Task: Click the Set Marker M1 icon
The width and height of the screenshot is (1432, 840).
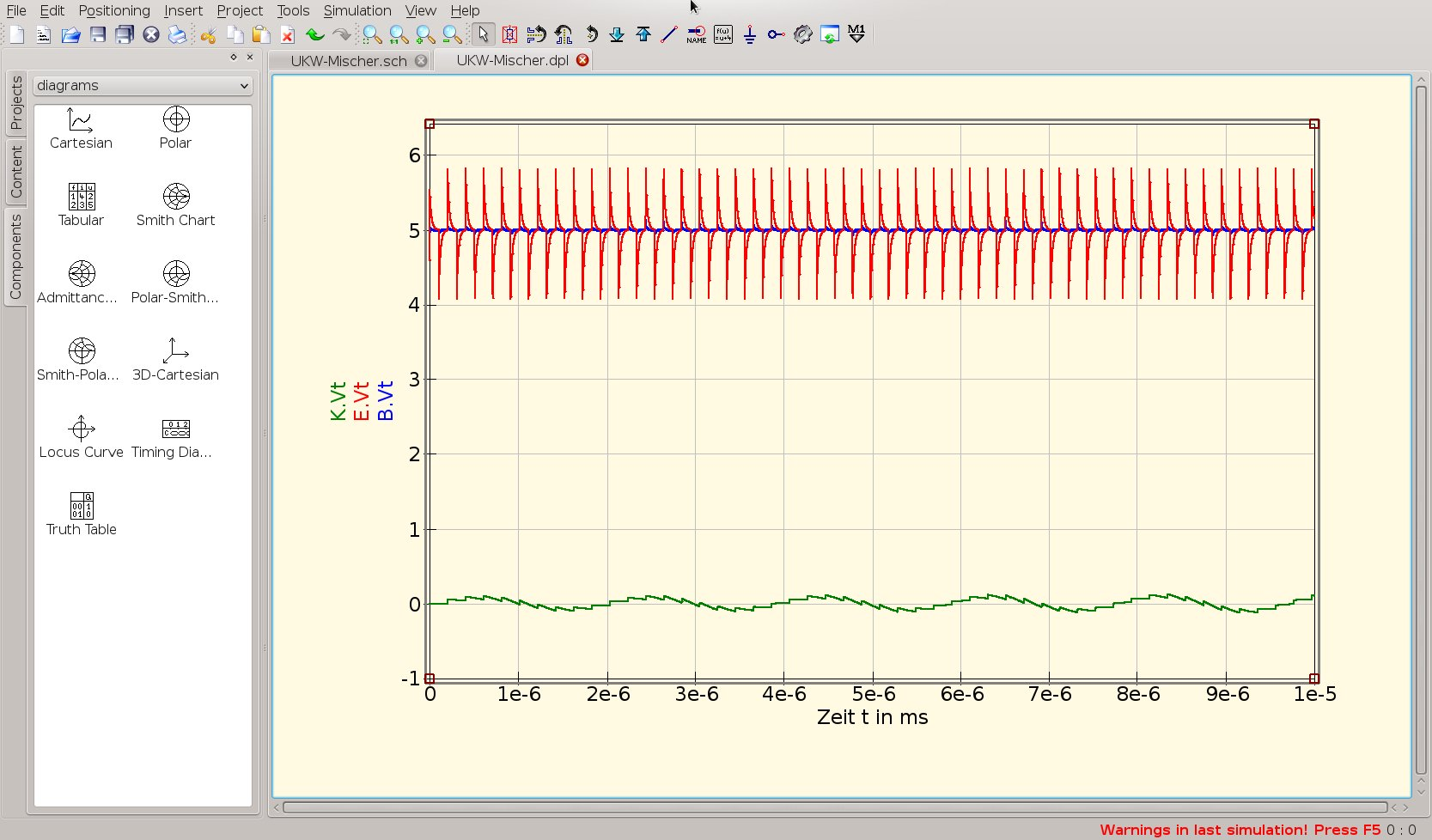Action: click(856, 34)
